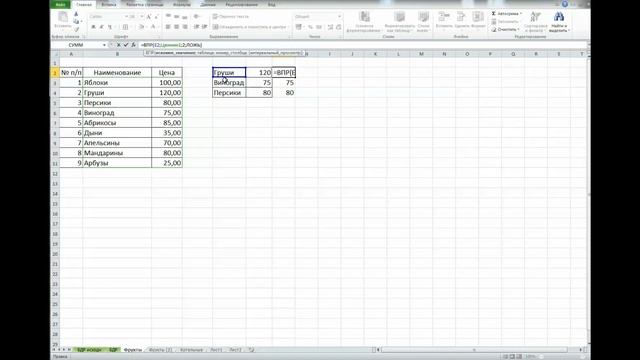Open the font size dropdown
The height and width of the screenshot is (360, 640).
[141, 17]
